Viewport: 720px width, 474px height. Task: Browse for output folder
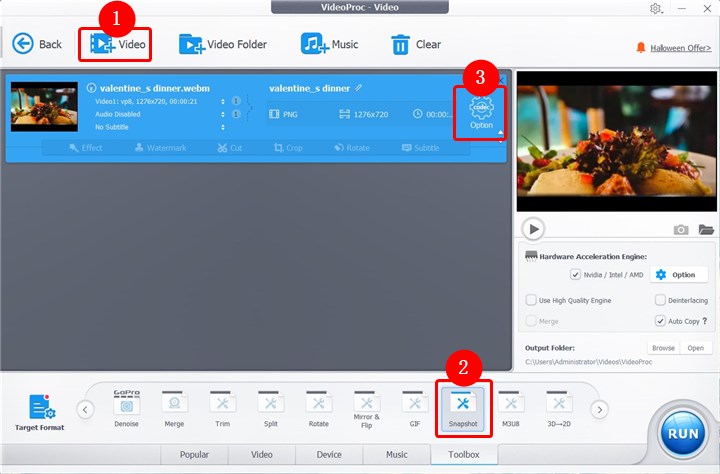point(664,348)
